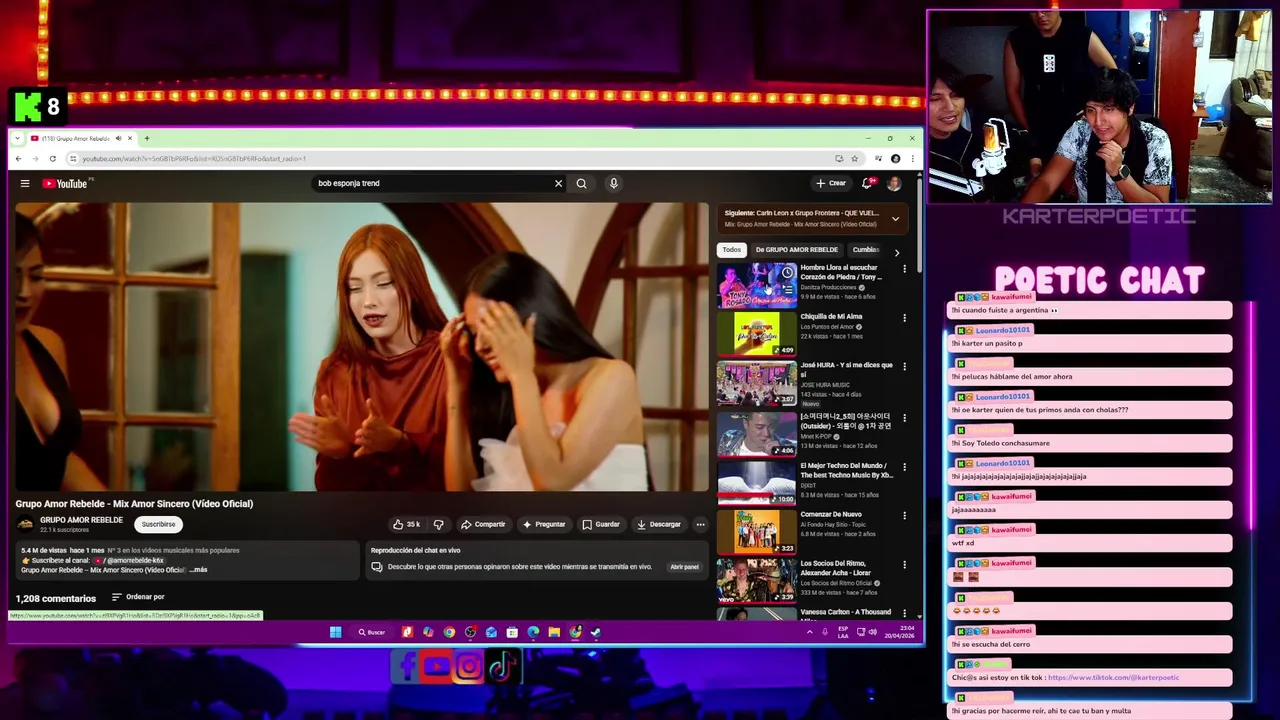This screenshot has width=1280, height=720.
Task: Open options for El Mejor Techno video
Action: [904, 467]
